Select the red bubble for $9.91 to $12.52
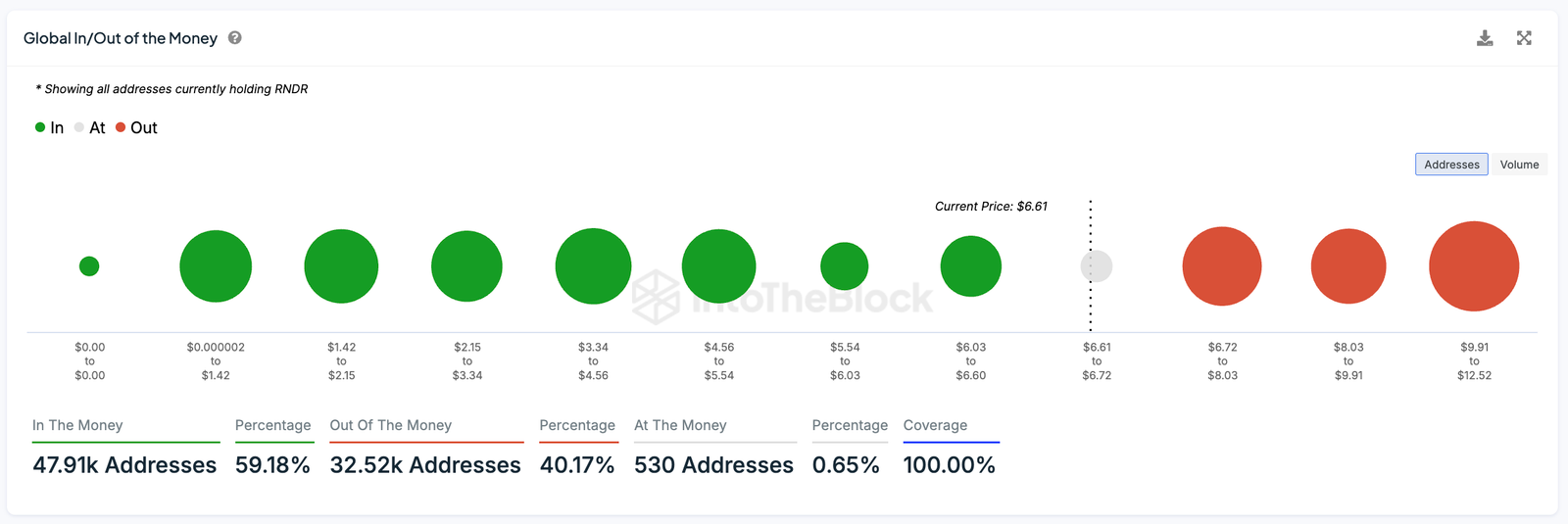 (x=1474, y=266)
